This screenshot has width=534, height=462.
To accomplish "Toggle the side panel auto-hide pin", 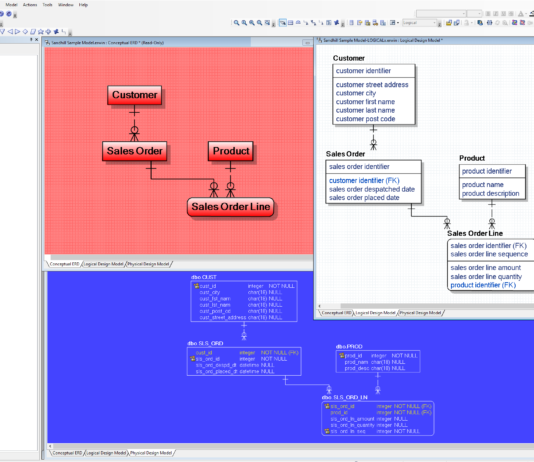I will [31, 39].
